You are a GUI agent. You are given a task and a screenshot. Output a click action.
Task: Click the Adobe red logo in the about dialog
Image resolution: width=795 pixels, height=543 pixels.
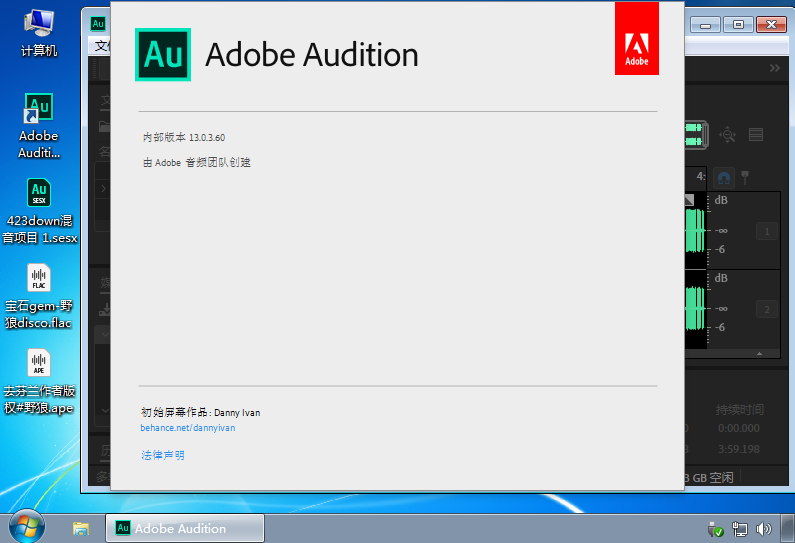637,39
